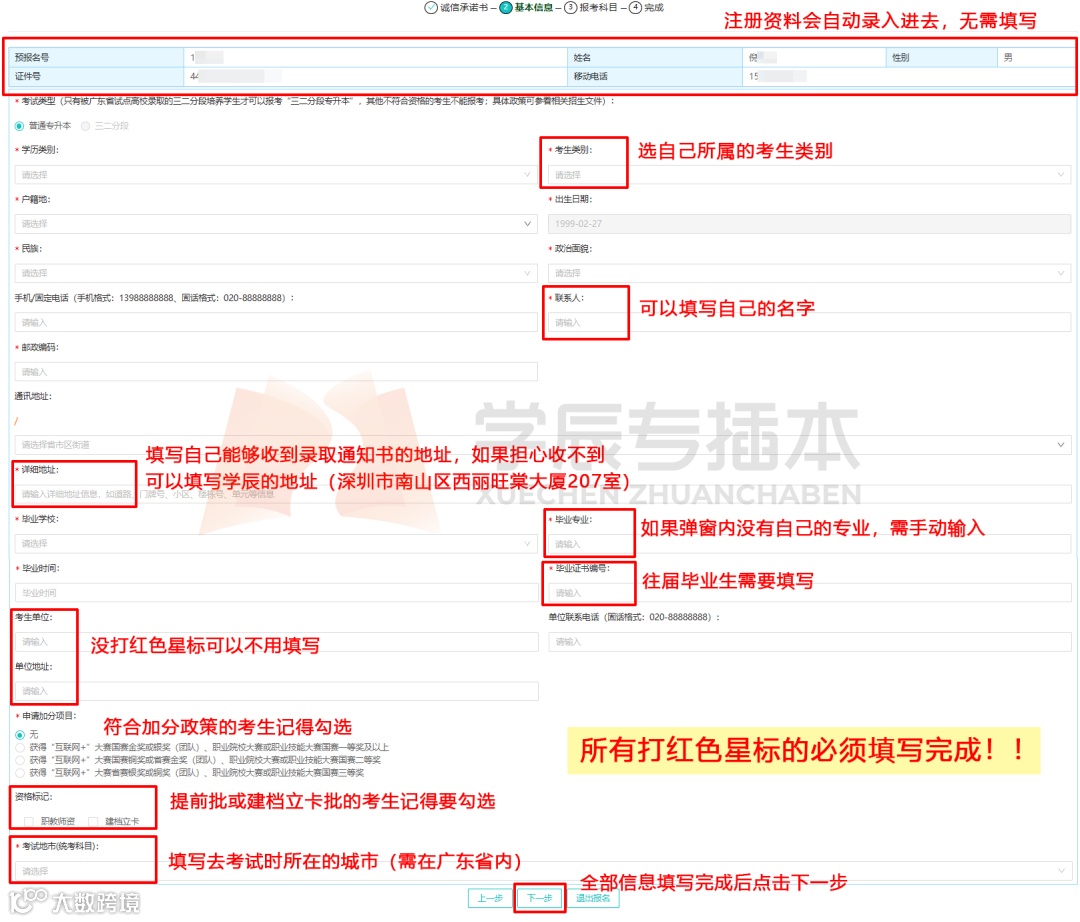Go to the 报考科目 step label

599,8
